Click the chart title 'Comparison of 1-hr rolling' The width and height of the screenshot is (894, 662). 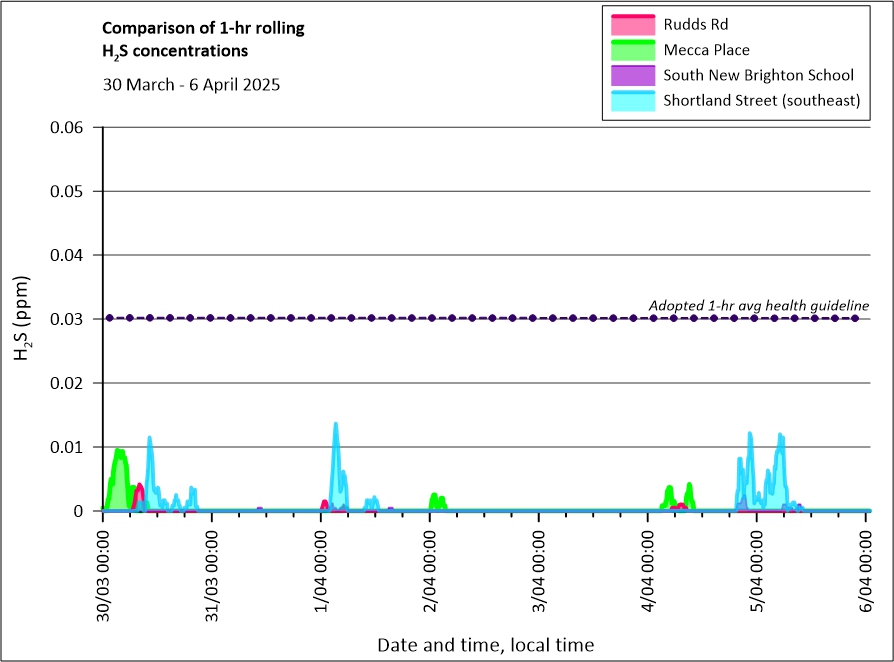(x=203, y=28)
